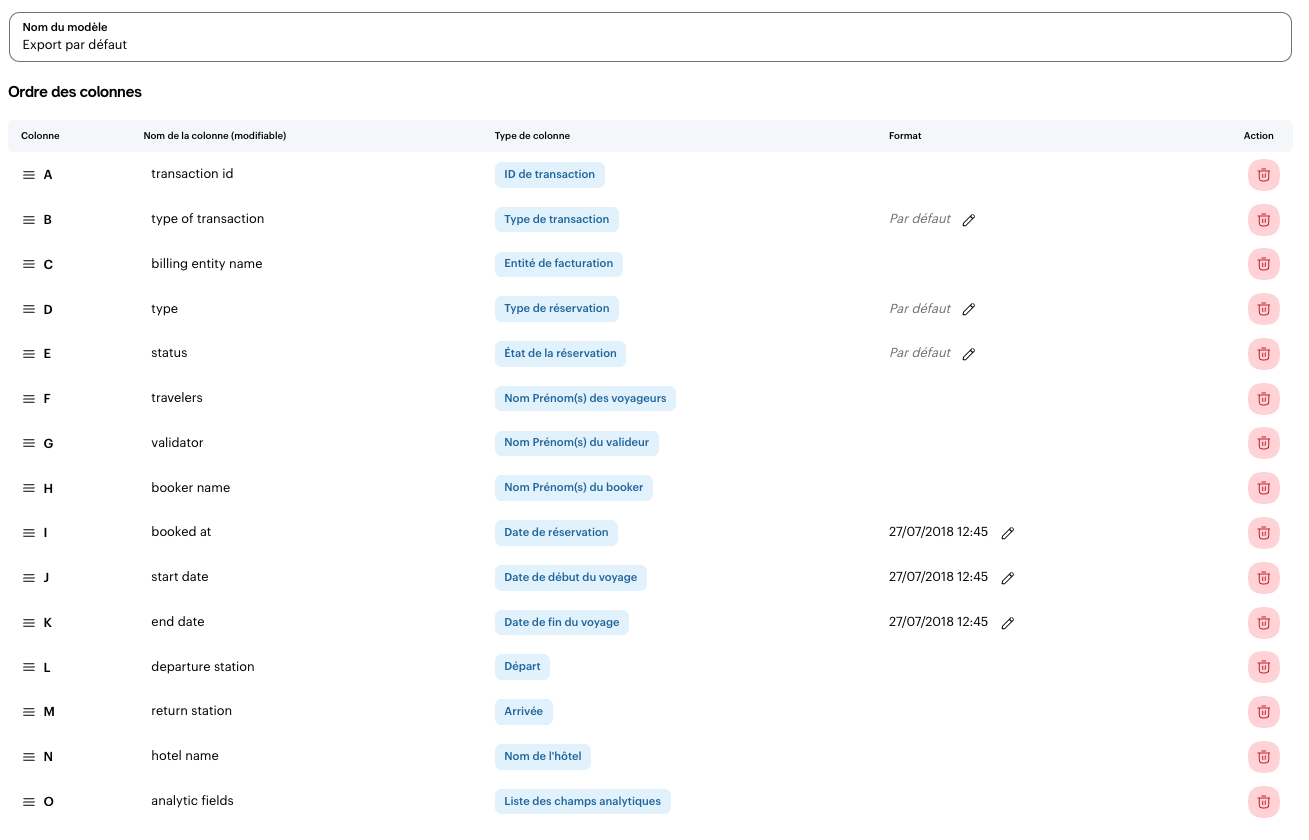Viewport: 1309px width, 840px height.
Task: Edit the 'billing entity name' column name
Action: click(207, 264)
